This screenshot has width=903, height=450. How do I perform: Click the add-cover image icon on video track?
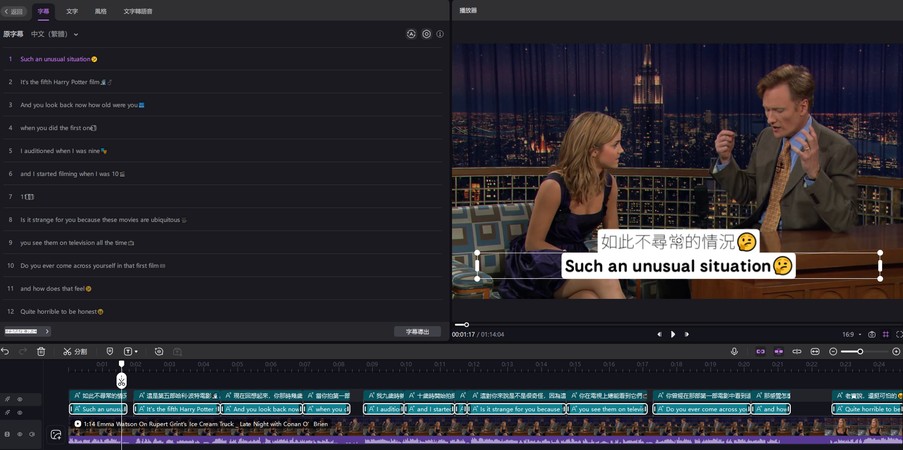tap(56, 435)
